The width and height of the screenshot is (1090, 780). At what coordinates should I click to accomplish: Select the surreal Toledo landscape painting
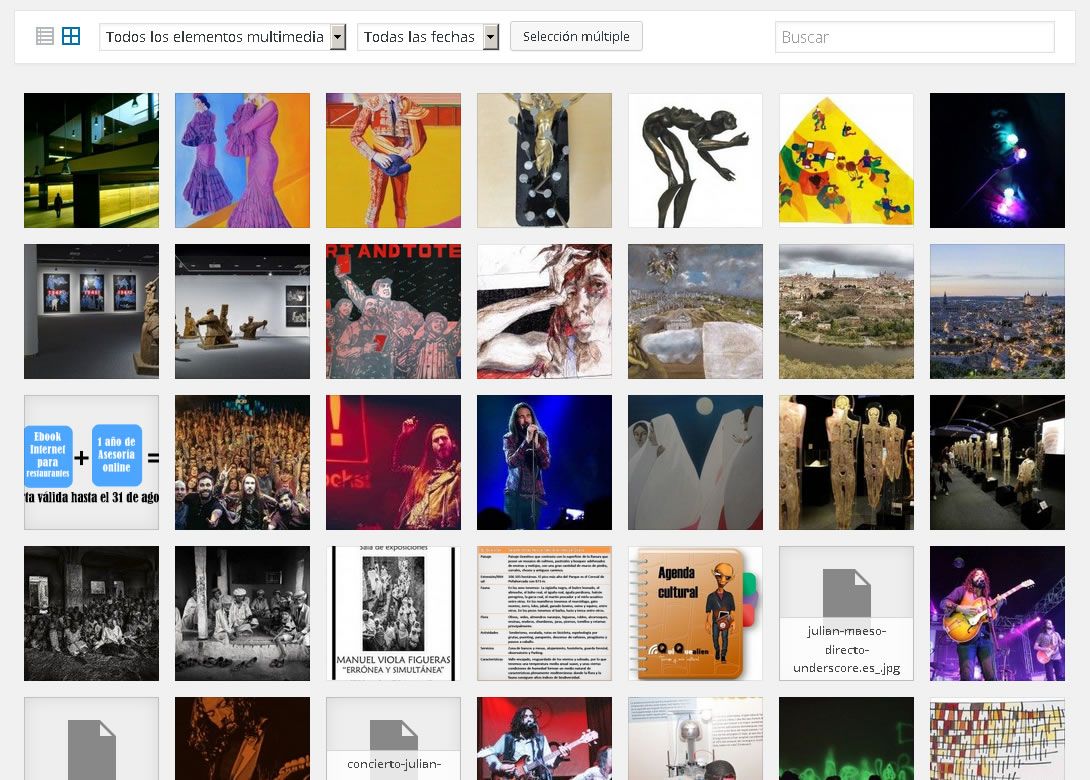click(695, 311)
